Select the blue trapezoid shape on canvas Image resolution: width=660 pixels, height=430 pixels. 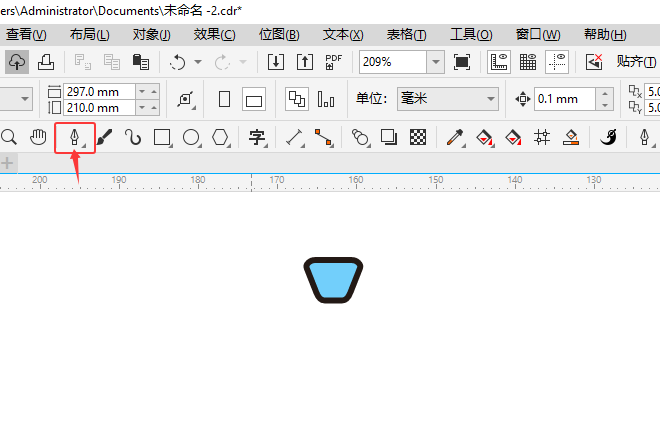[x=333, y=280]
